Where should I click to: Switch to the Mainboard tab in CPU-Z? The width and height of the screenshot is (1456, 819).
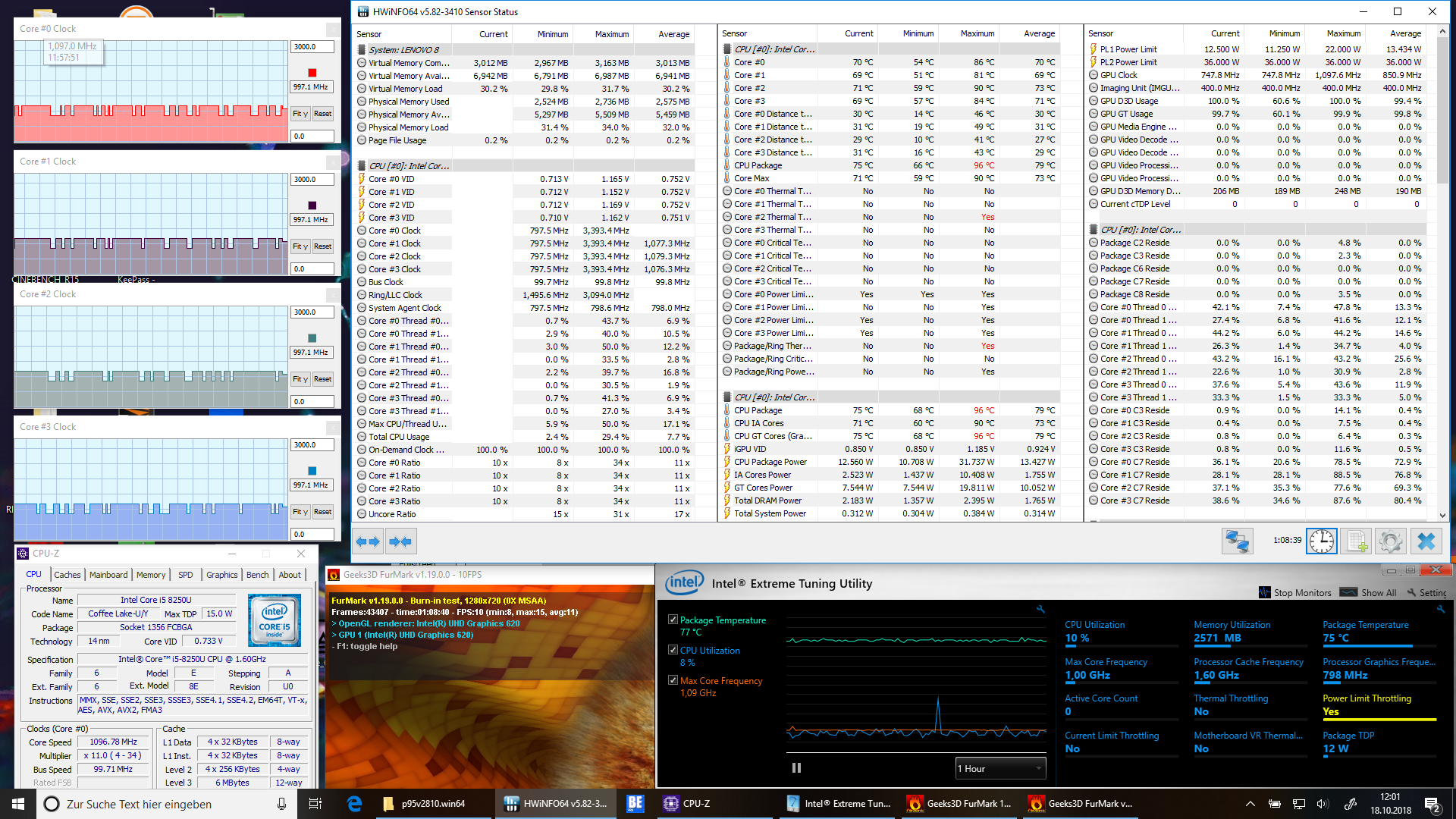click(x=108, y=575)
